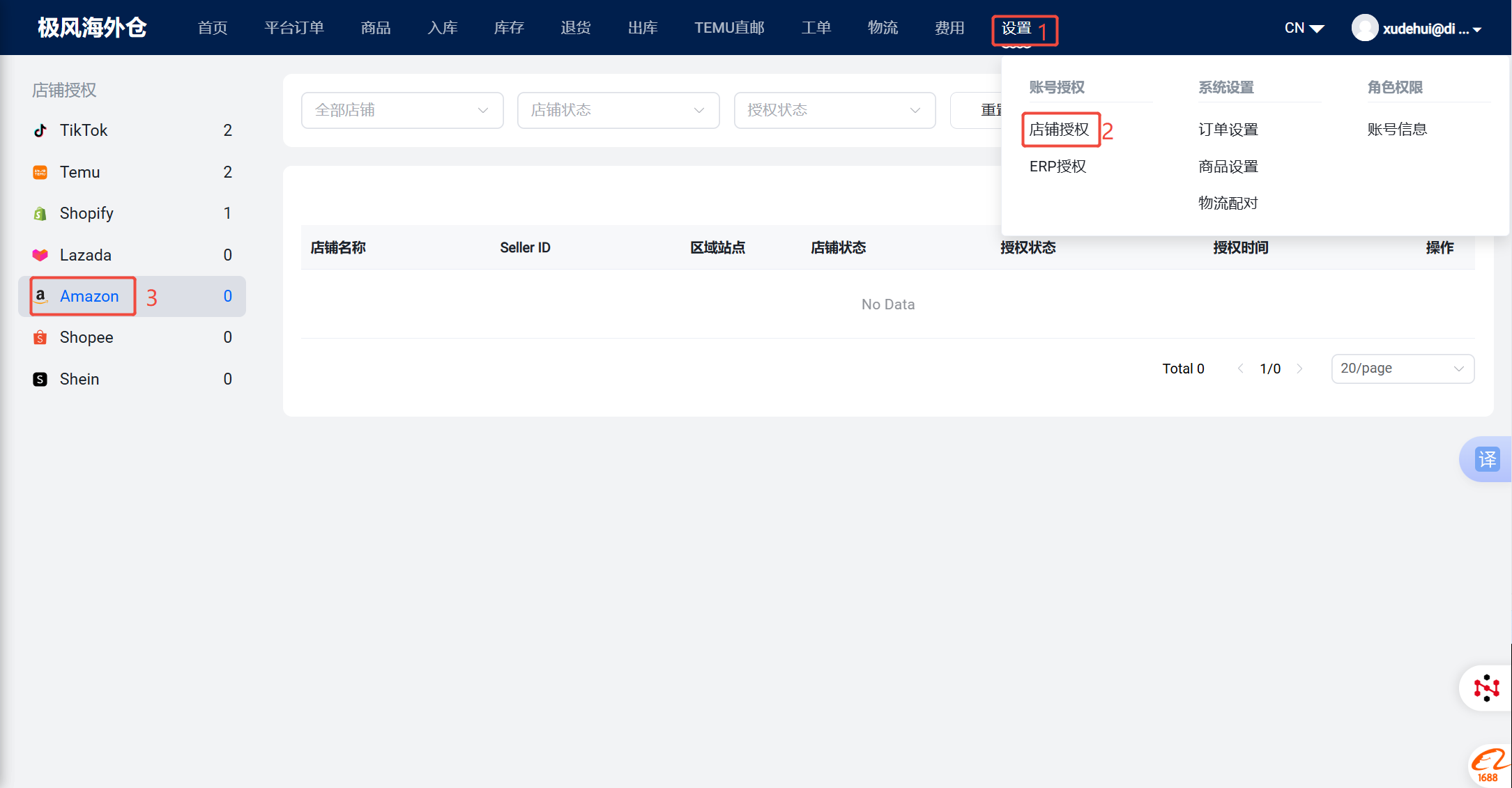The width and height of the screenshot is (1512, 788).
Task: Select 店铺授权 in the settings dropdown
Action: coord(1059,130)
